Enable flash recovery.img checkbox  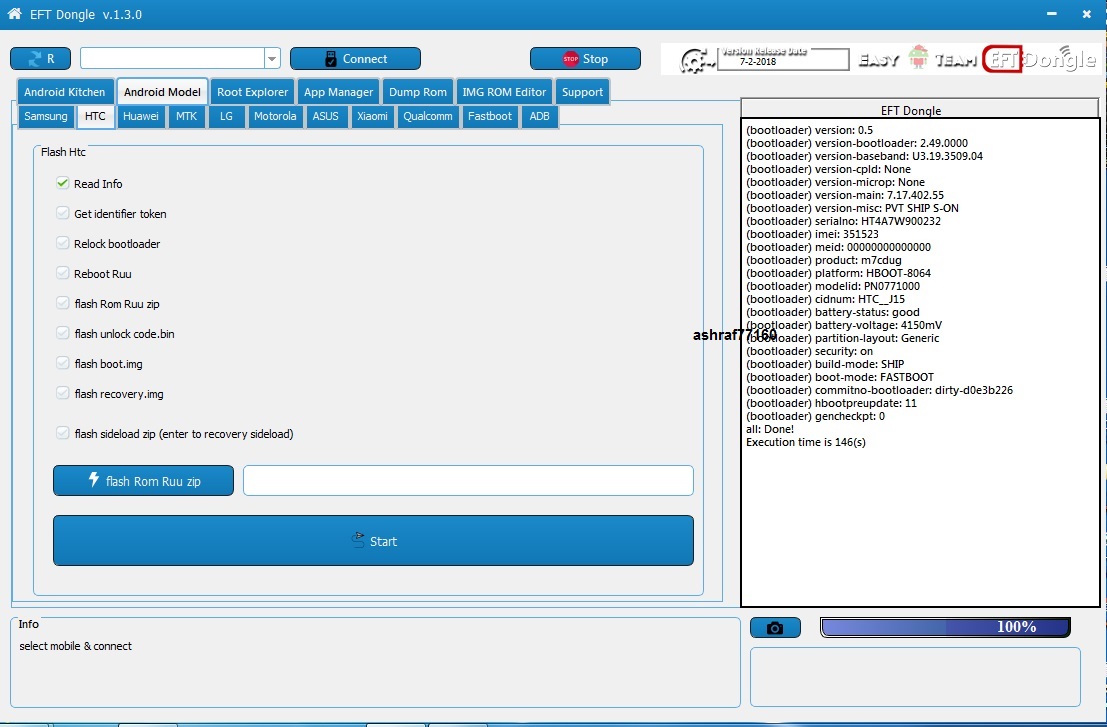click(x=63, y=393)
